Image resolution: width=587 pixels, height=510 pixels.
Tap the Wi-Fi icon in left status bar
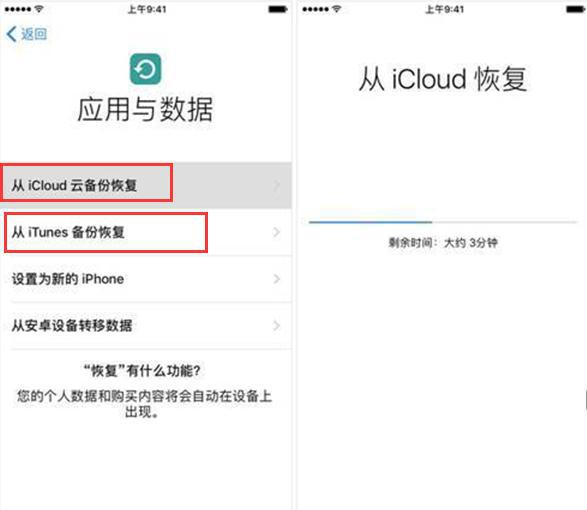[39, 9]
